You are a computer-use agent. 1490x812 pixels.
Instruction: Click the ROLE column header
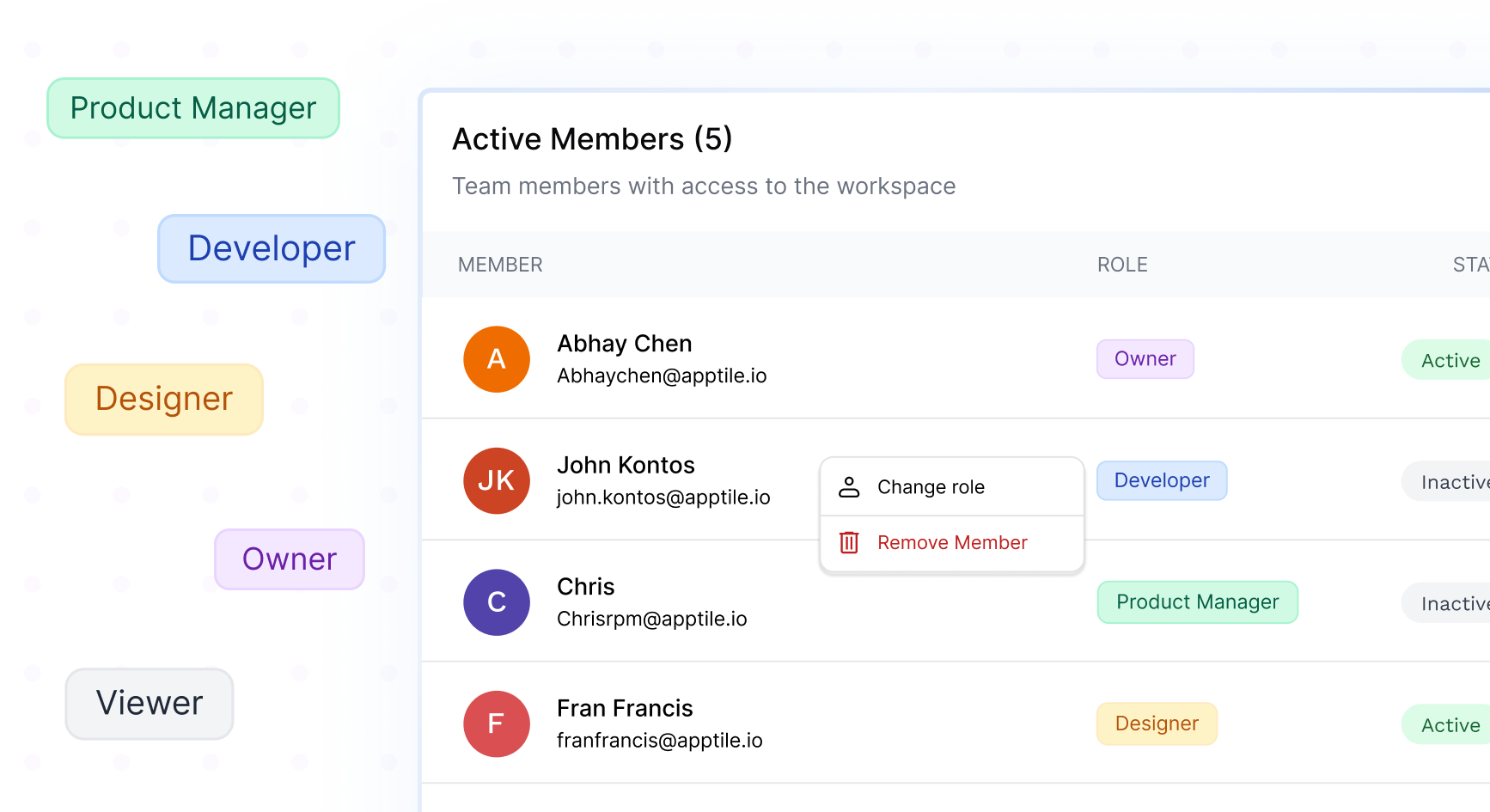pyautogui.click(x=1122, y=265)
